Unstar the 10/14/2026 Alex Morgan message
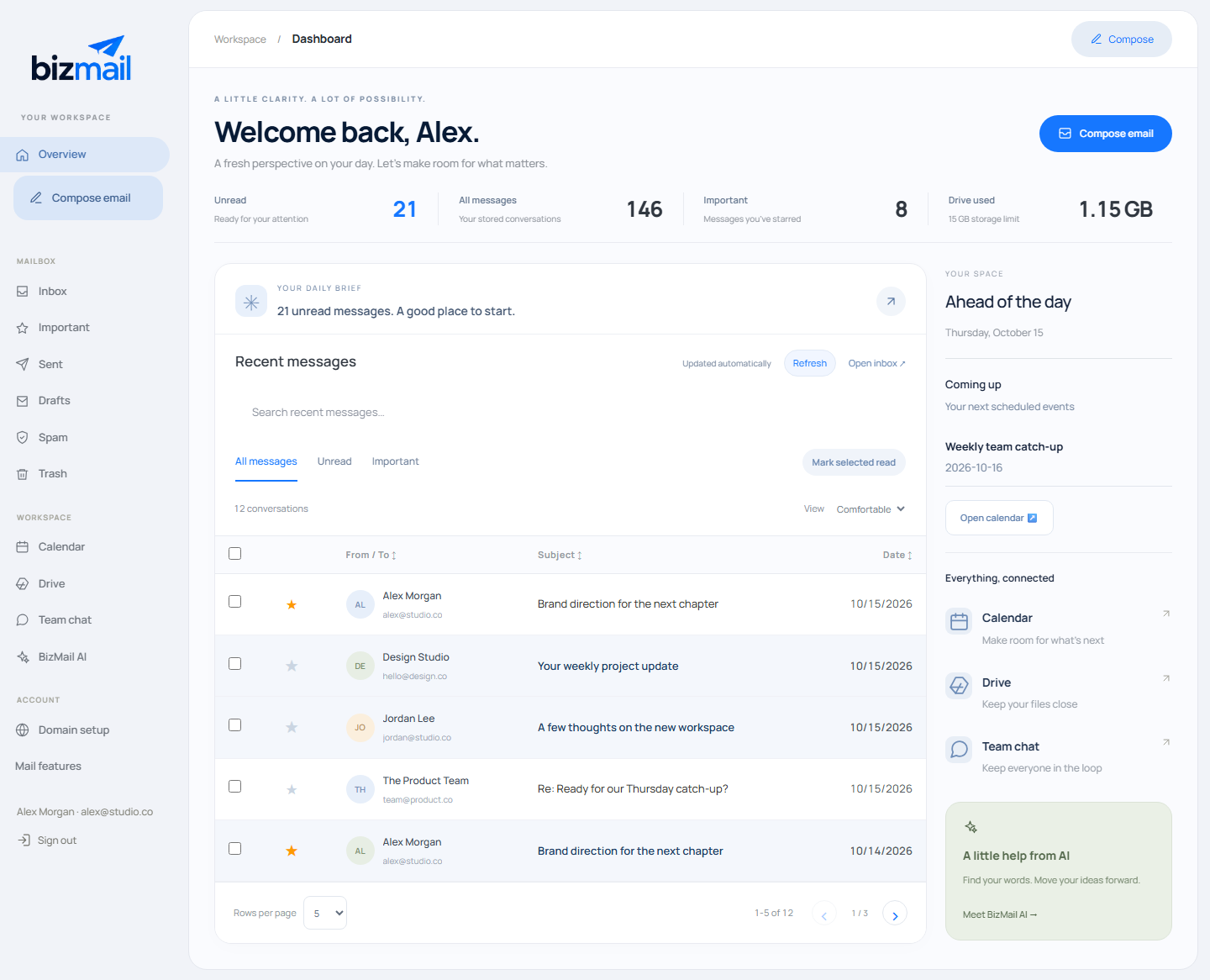The image size is (1210, 980). pyautogui.click(x=292, y=851)
